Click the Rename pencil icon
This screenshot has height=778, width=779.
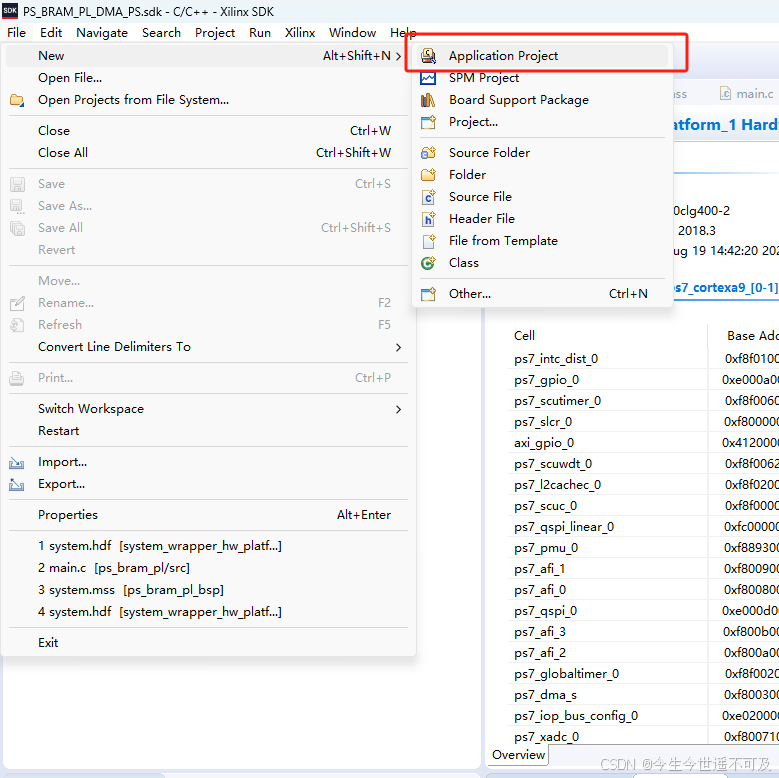click(17, 303)
